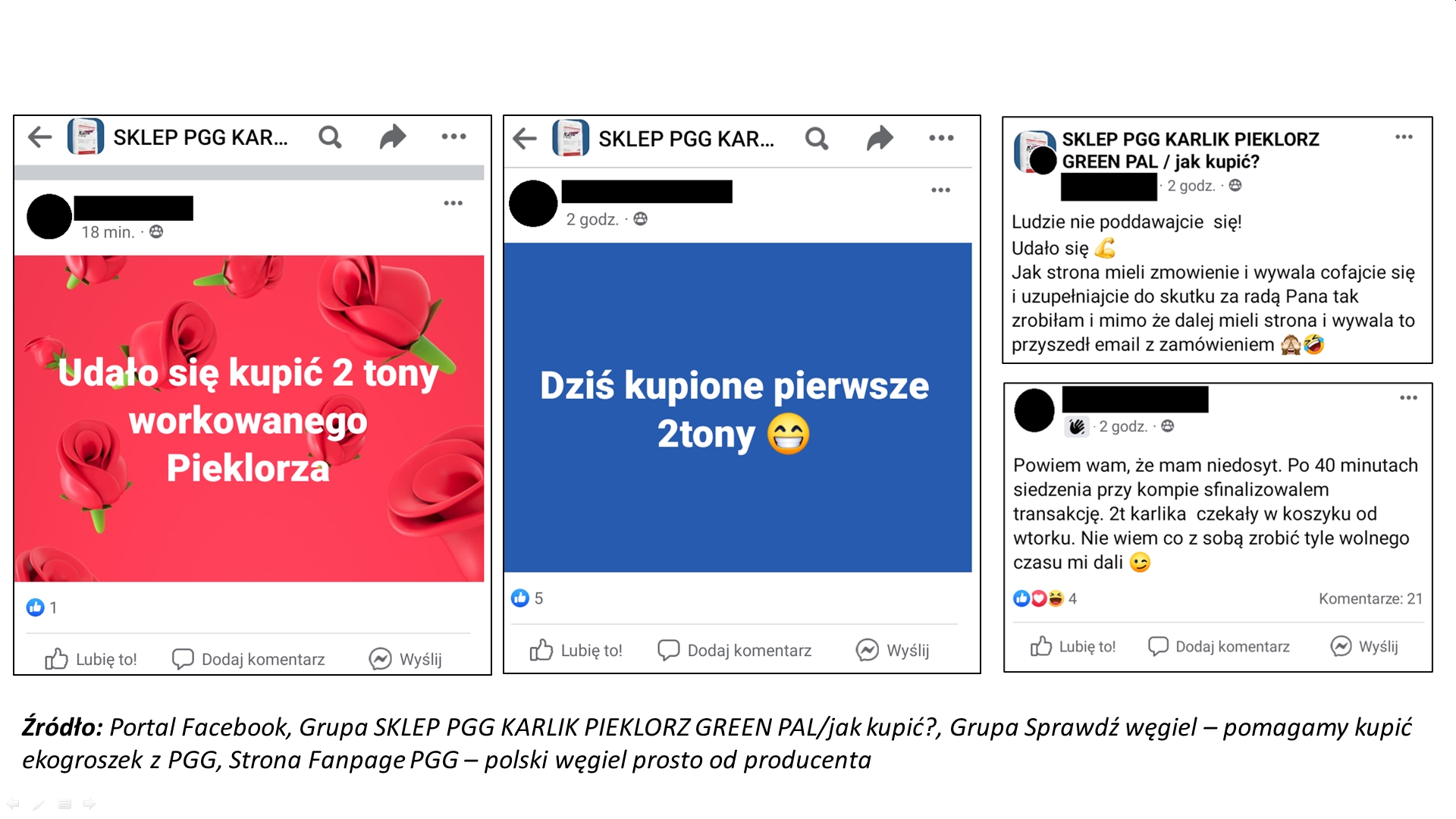The width and height of the screenshot is (1456, 819).
Task: Open the three-dot menu of the red roses post
Action: click(x=453, y=203)
